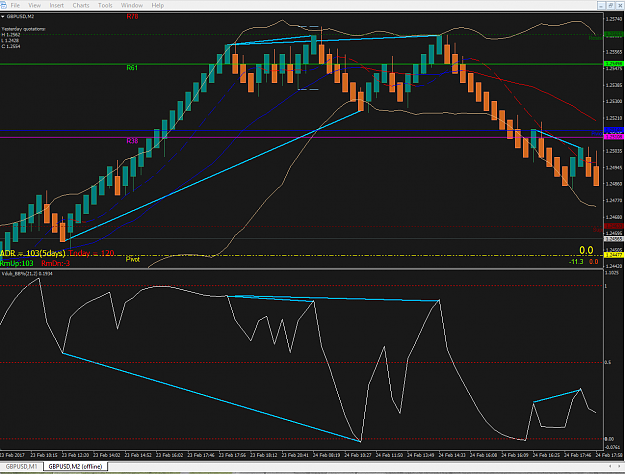625x474 pixels.
Task: Click the Yesterday quotations label
Action: click(x=24, y=29)
